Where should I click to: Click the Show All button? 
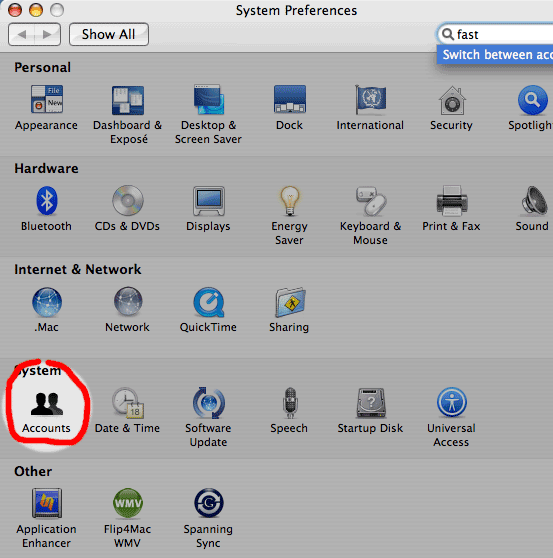[x=109, y=35]
